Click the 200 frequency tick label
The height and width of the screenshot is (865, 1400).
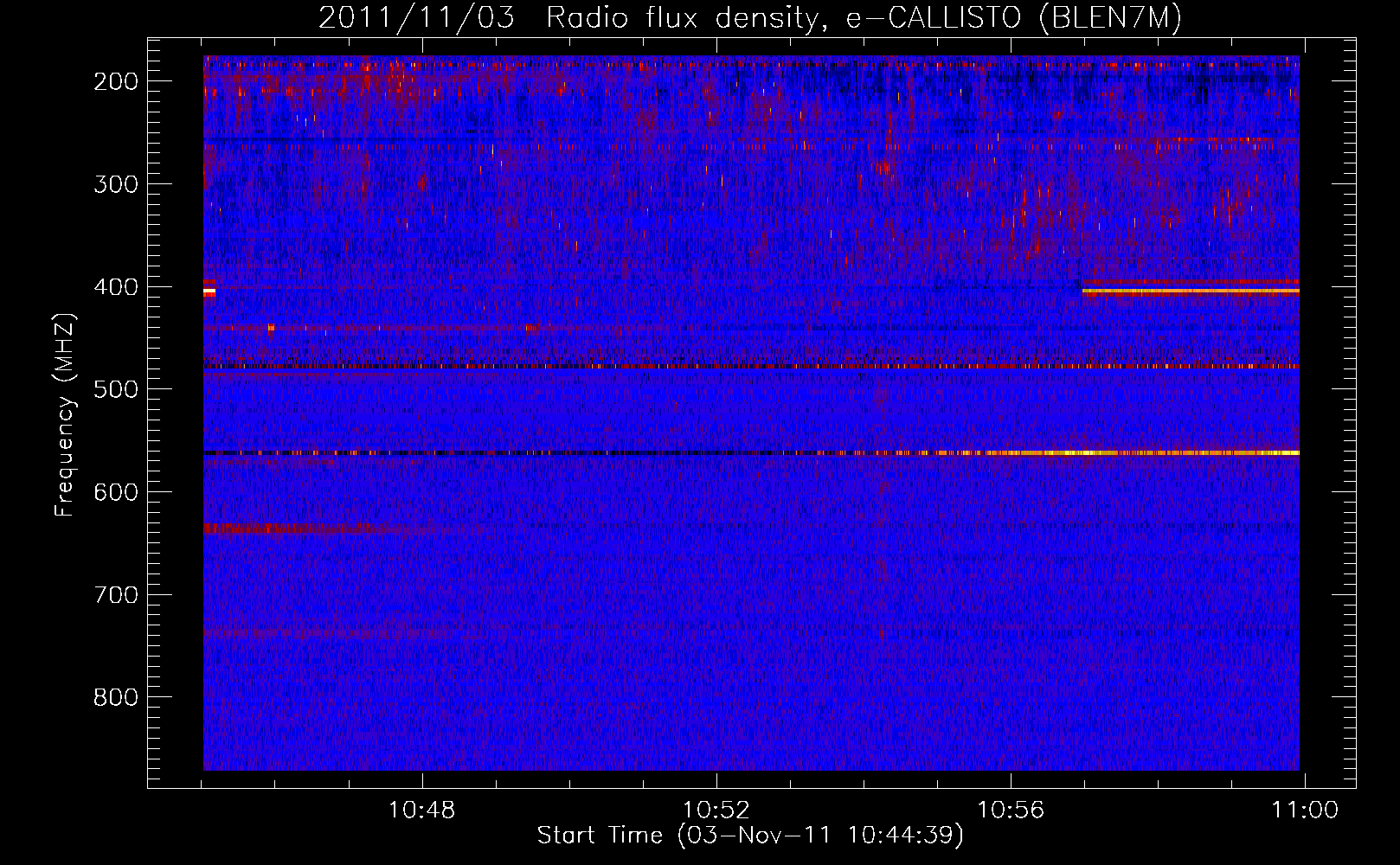coord(115,81)
